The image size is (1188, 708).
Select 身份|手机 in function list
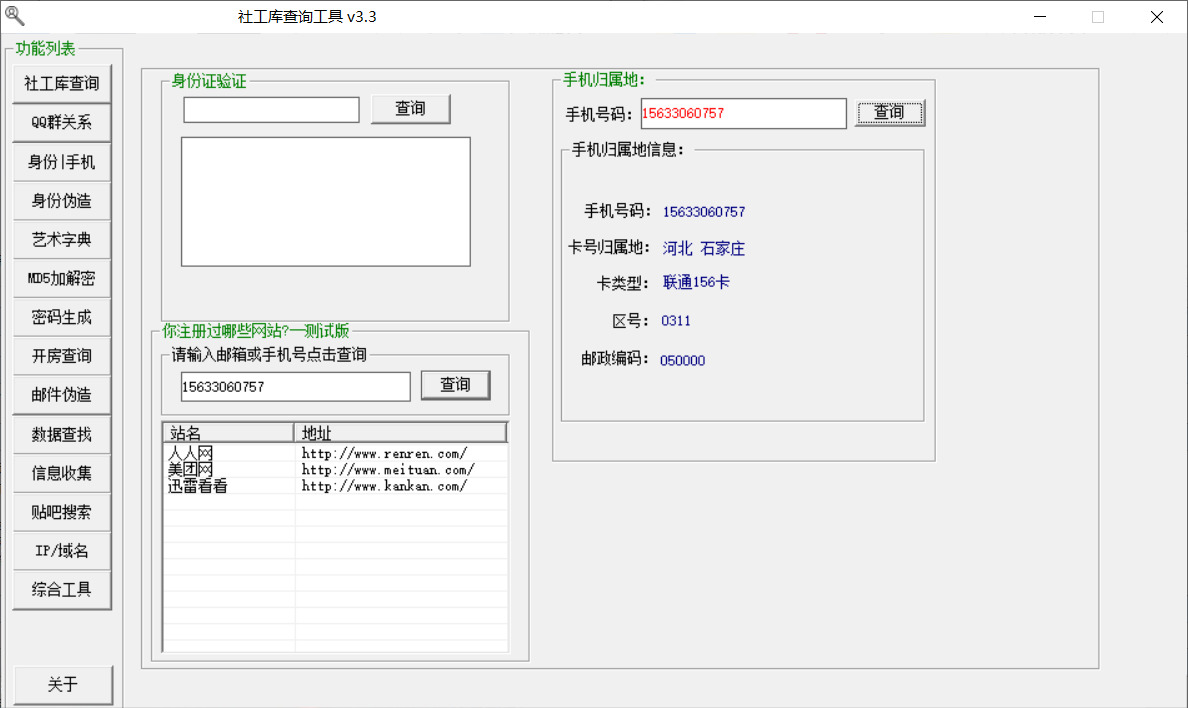[x=61, y=161]
